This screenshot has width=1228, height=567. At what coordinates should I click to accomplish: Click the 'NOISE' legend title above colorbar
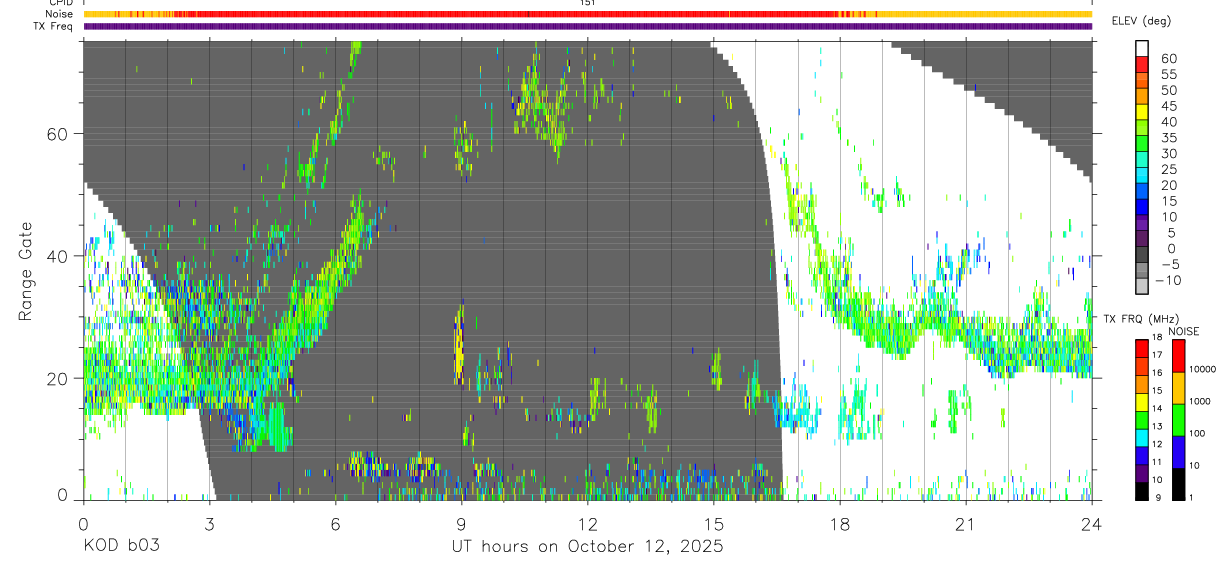click(x=1183, y=331)
